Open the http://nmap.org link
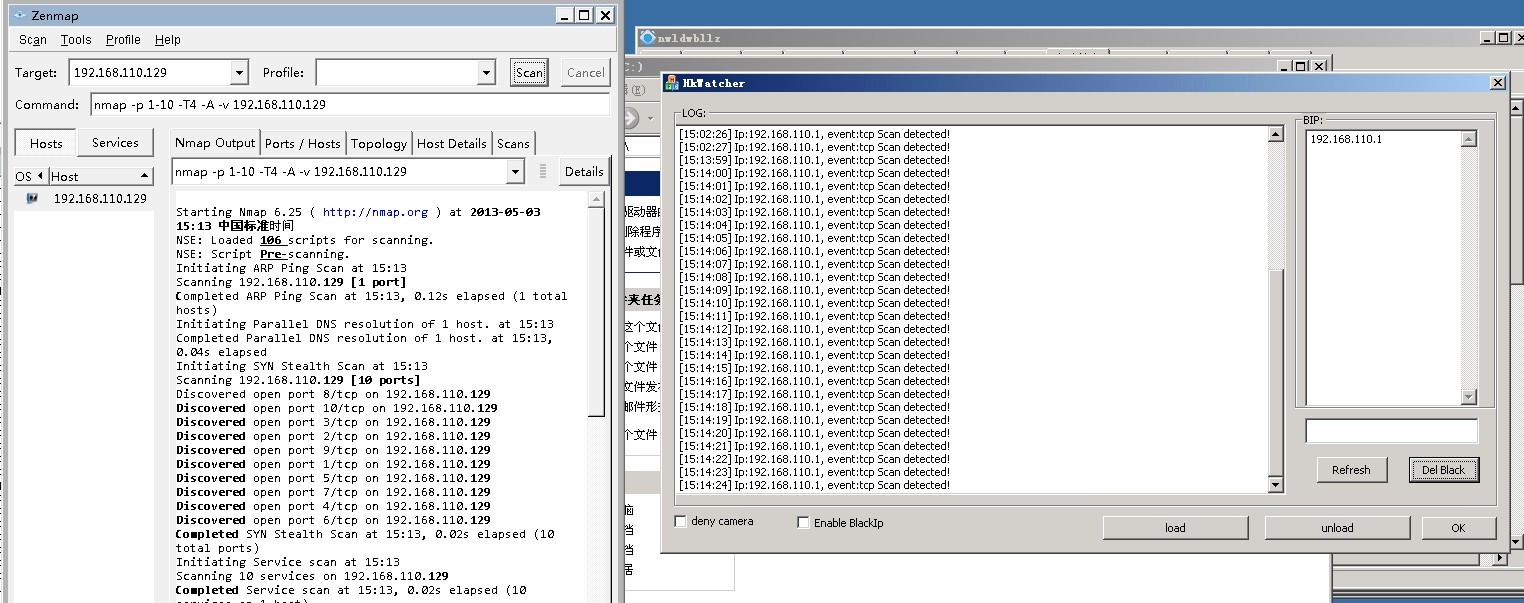The image size is (1524, 603). [375, 212]
